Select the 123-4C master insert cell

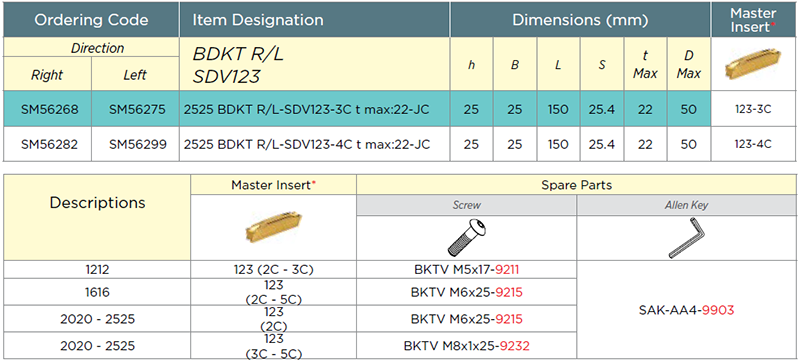tap(753, 144)
